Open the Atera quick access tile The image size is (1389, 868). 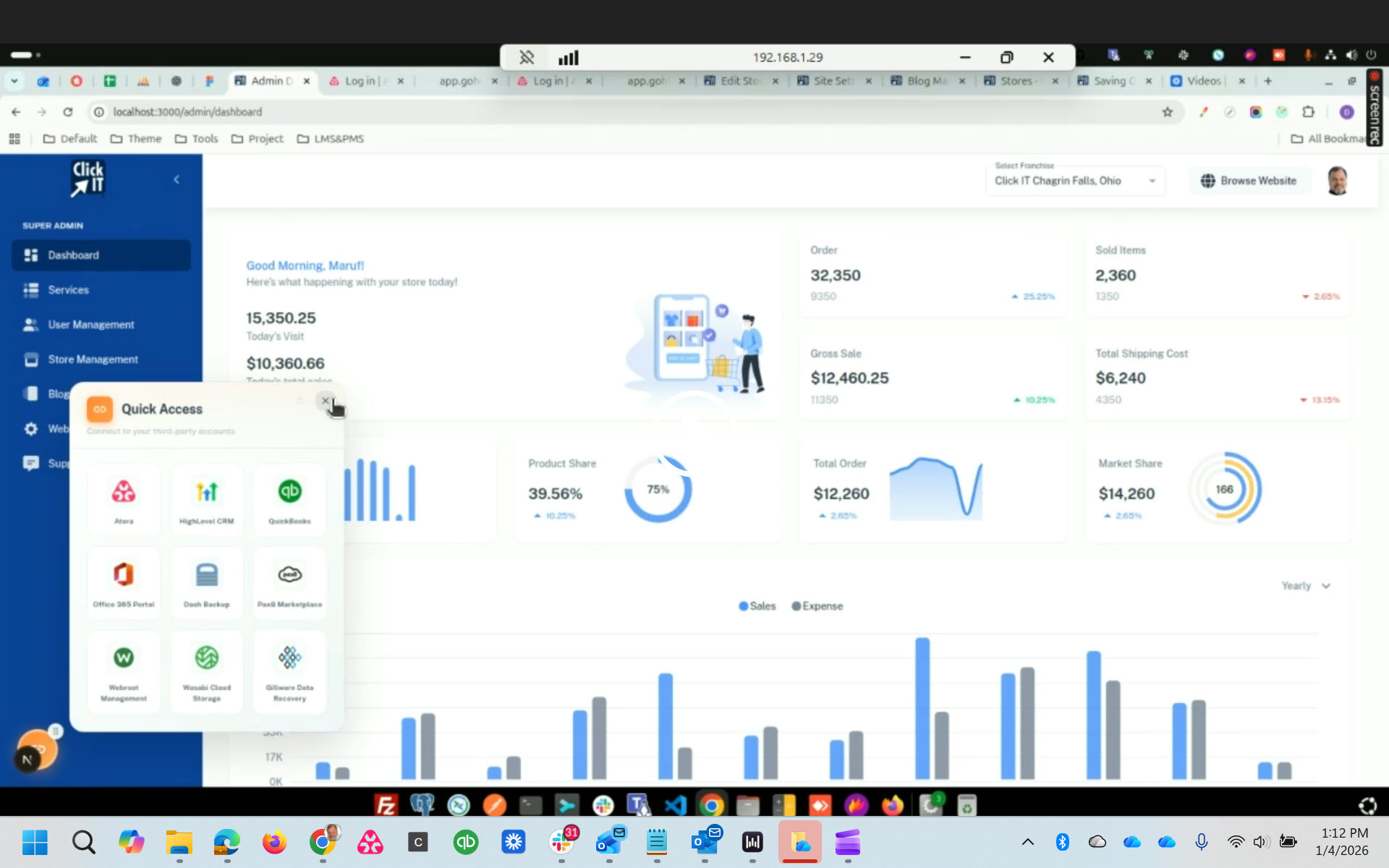pyautogui.click(x=124, y=499)
